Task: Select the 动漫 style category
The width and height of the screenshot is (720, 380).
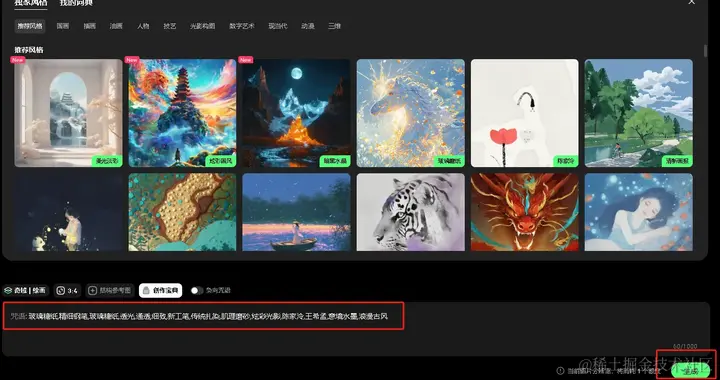Action: coord(308,26)
